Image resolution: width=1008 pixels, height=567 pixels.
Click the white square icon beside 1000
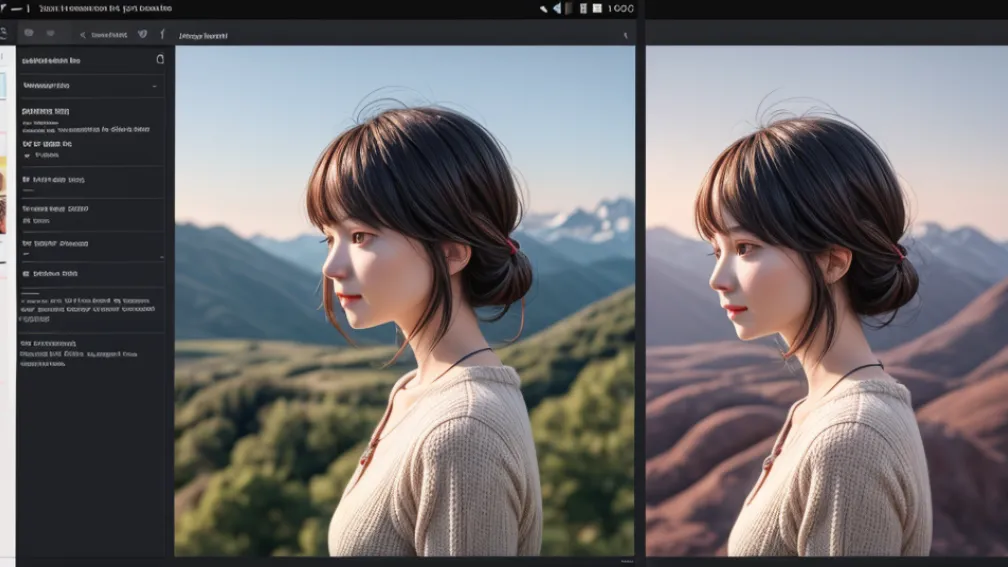(597, 8)
